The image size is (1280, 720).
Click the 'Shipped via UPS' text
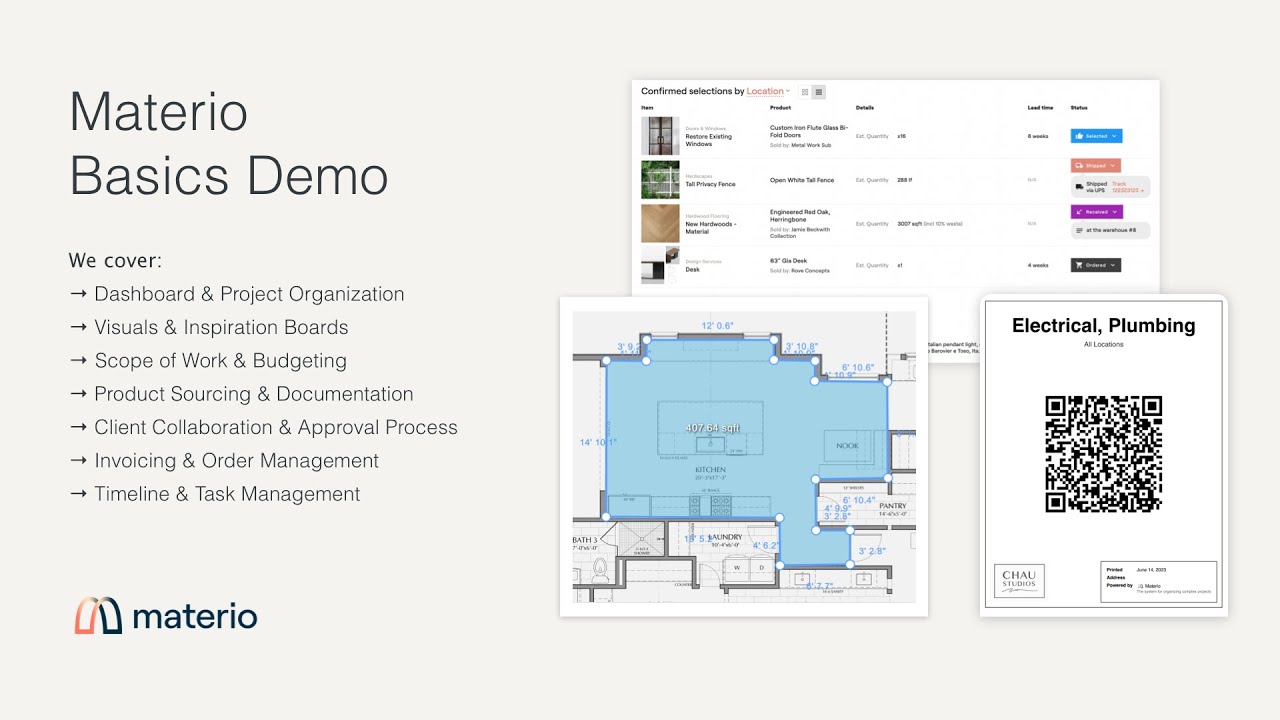(x=1096, y=187)
